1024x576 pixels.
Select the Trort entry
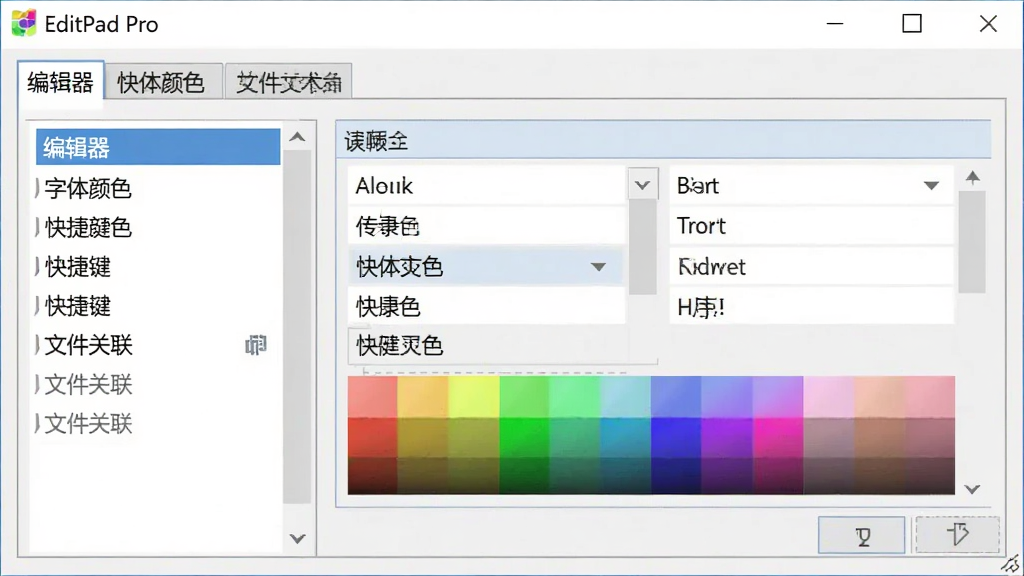click(811, 226)
